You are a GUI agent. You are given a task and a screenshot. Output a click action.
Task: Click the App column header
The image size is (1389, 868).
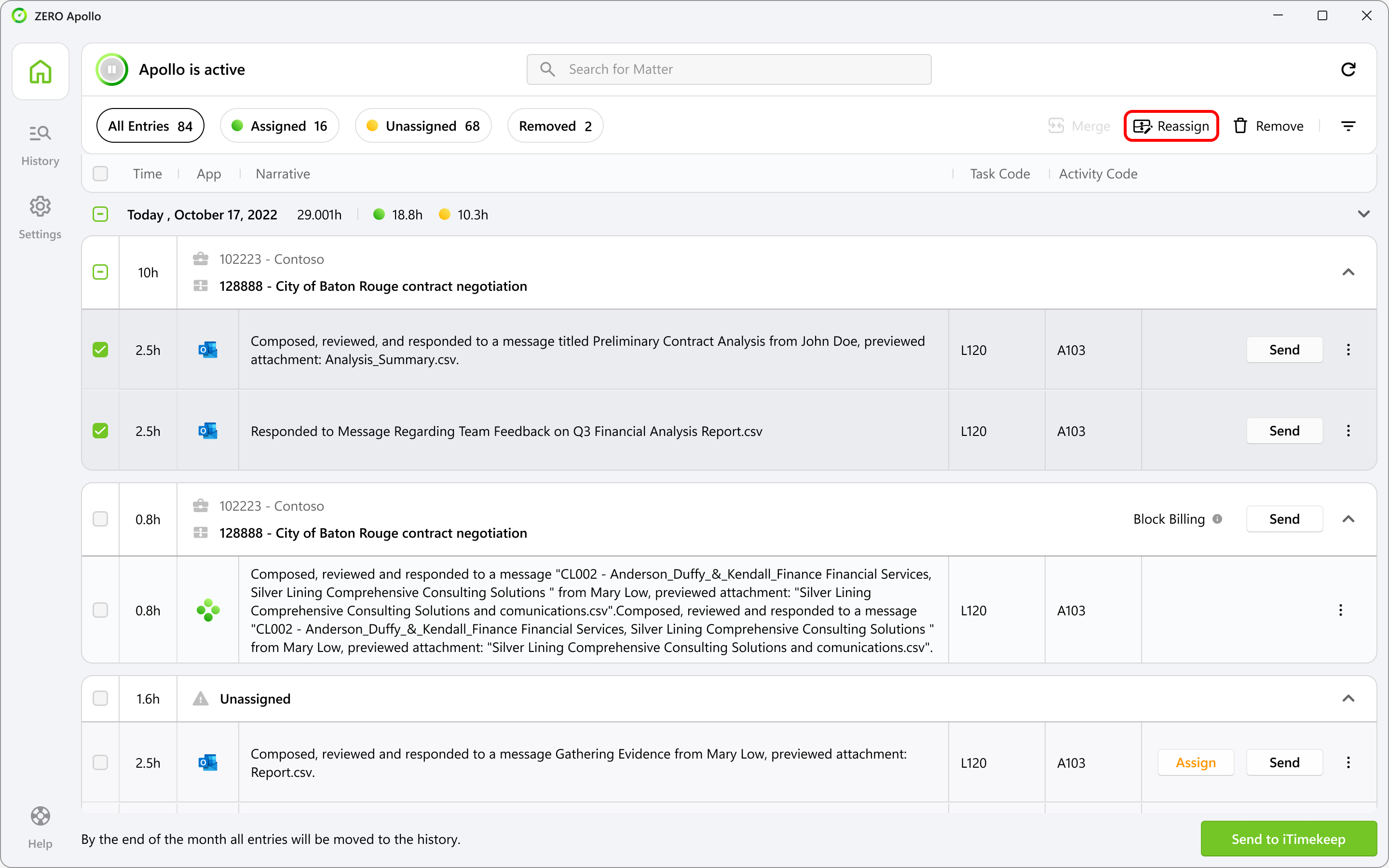coord(209,174)
